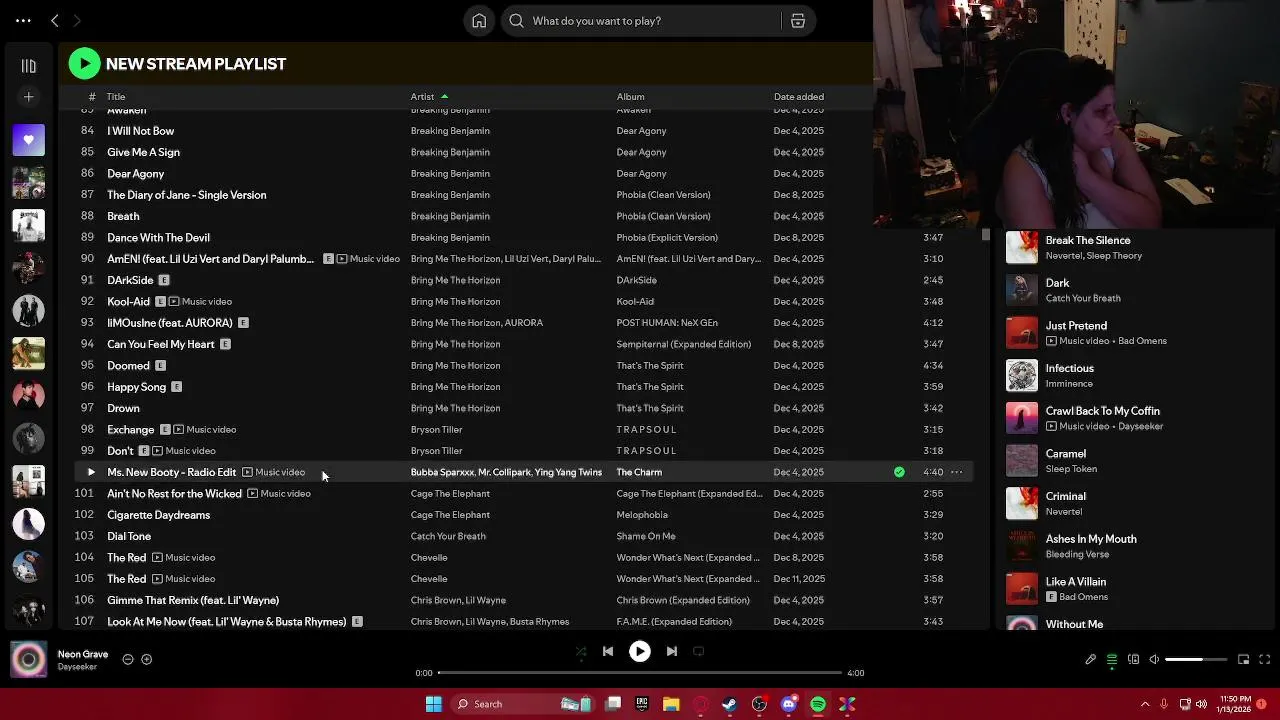
Task: Skip to the next track
Action: tap(672, 651)
